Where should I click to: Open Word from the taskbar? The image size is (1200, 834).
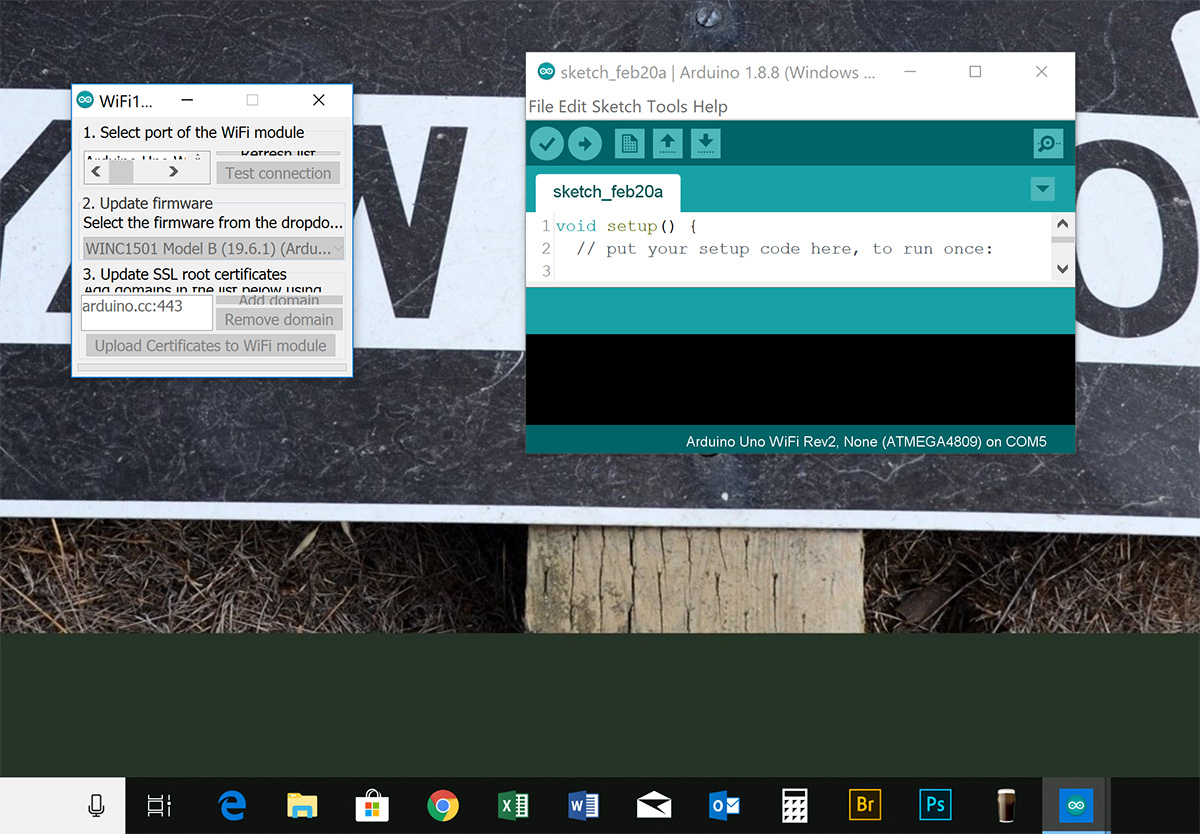(583, 805)
